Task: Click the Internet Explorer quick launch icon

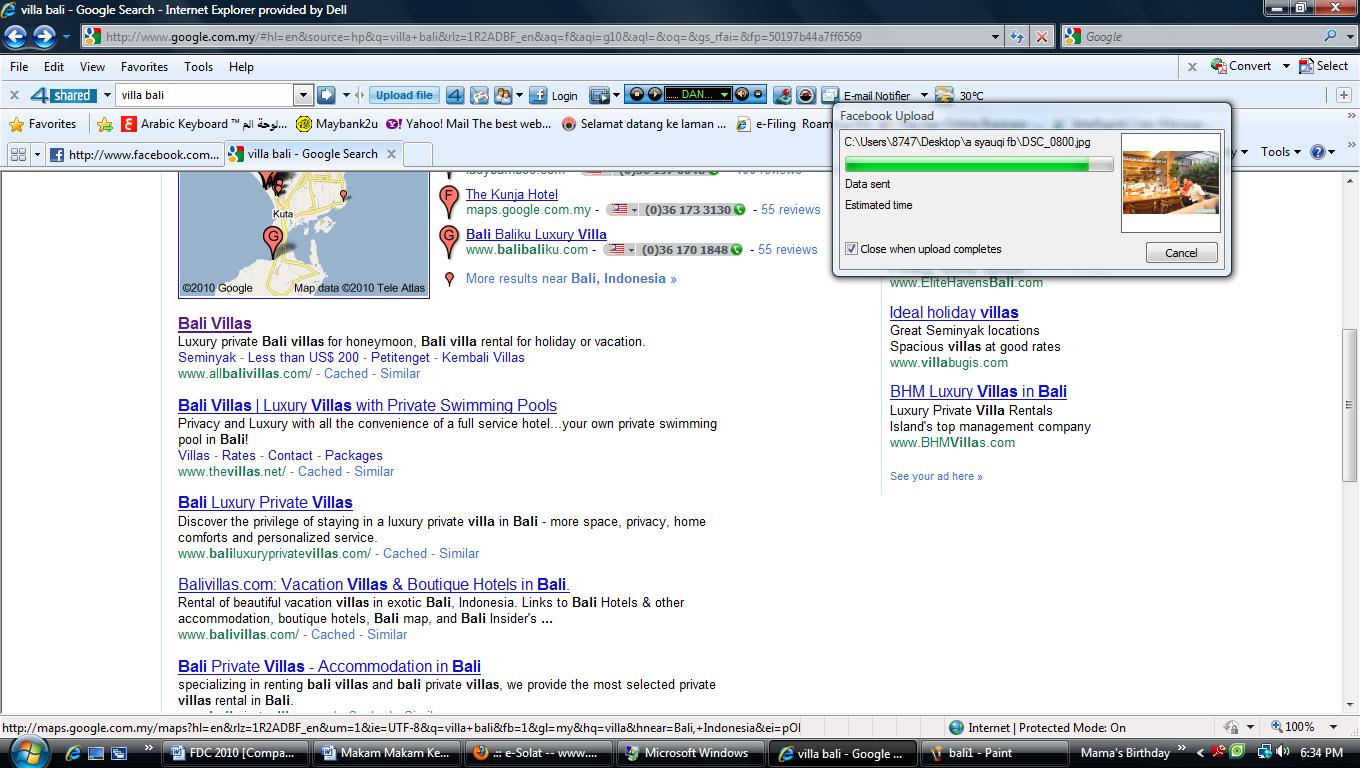Action: (x=73, y=752)
